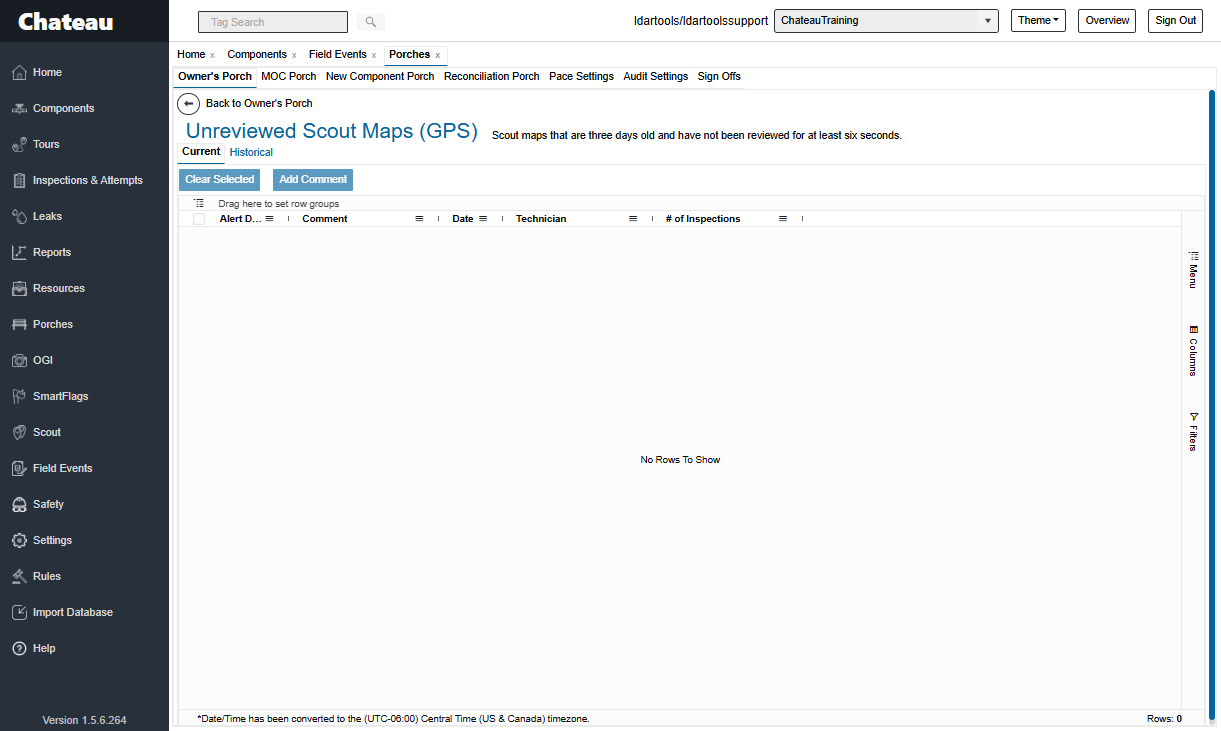The height and width of the screenshot is (731, 1221).
Task: Close the Field Events tab
Action: [x=374, y=55]
